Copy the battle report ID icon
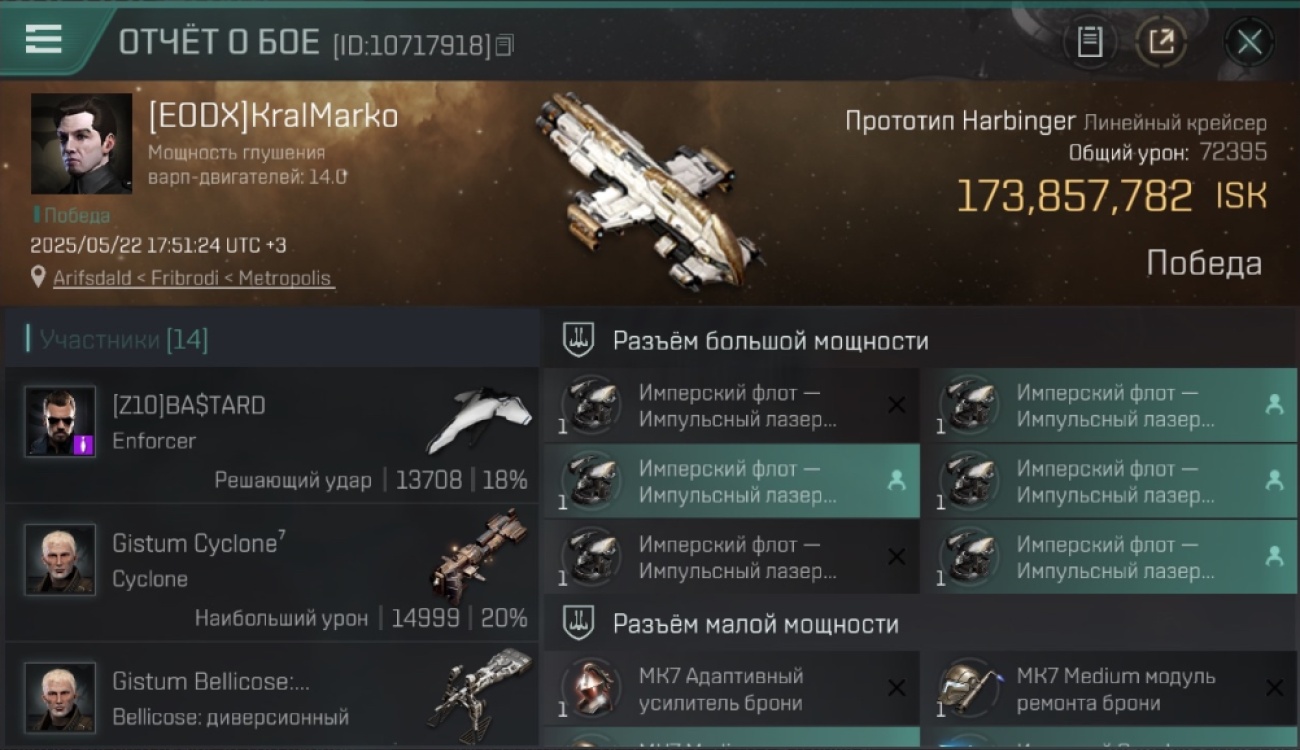This screenshot has width=1300, height=750. (x=505, y=45)
